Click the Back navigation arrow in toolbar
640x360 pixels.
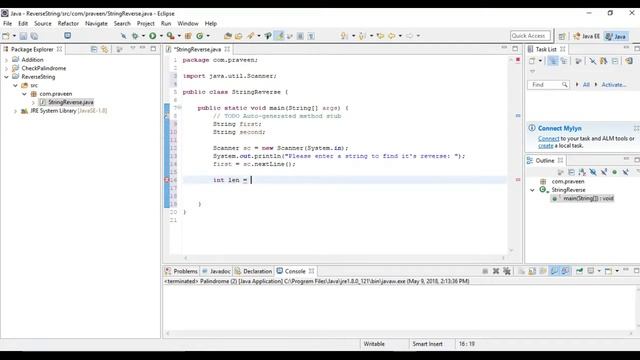click(392, 36)
